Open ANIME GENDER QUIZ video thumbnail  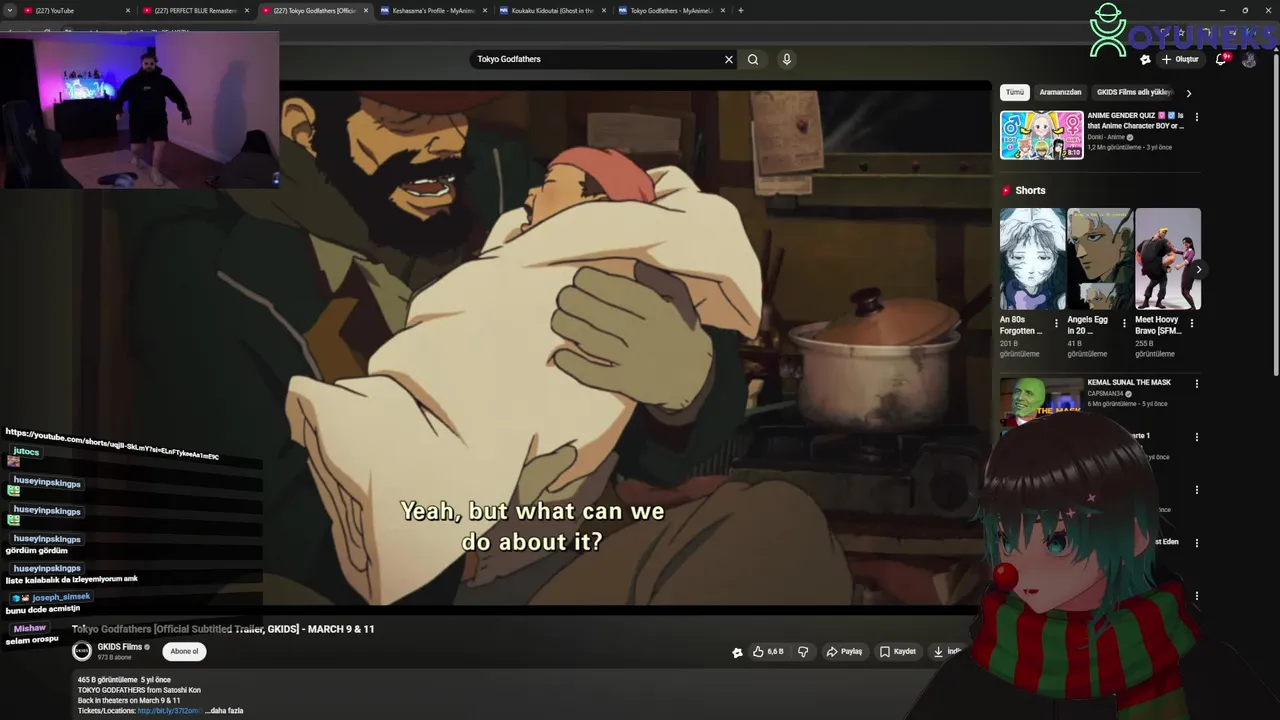pyautogui.click(x=1042, y=135)
